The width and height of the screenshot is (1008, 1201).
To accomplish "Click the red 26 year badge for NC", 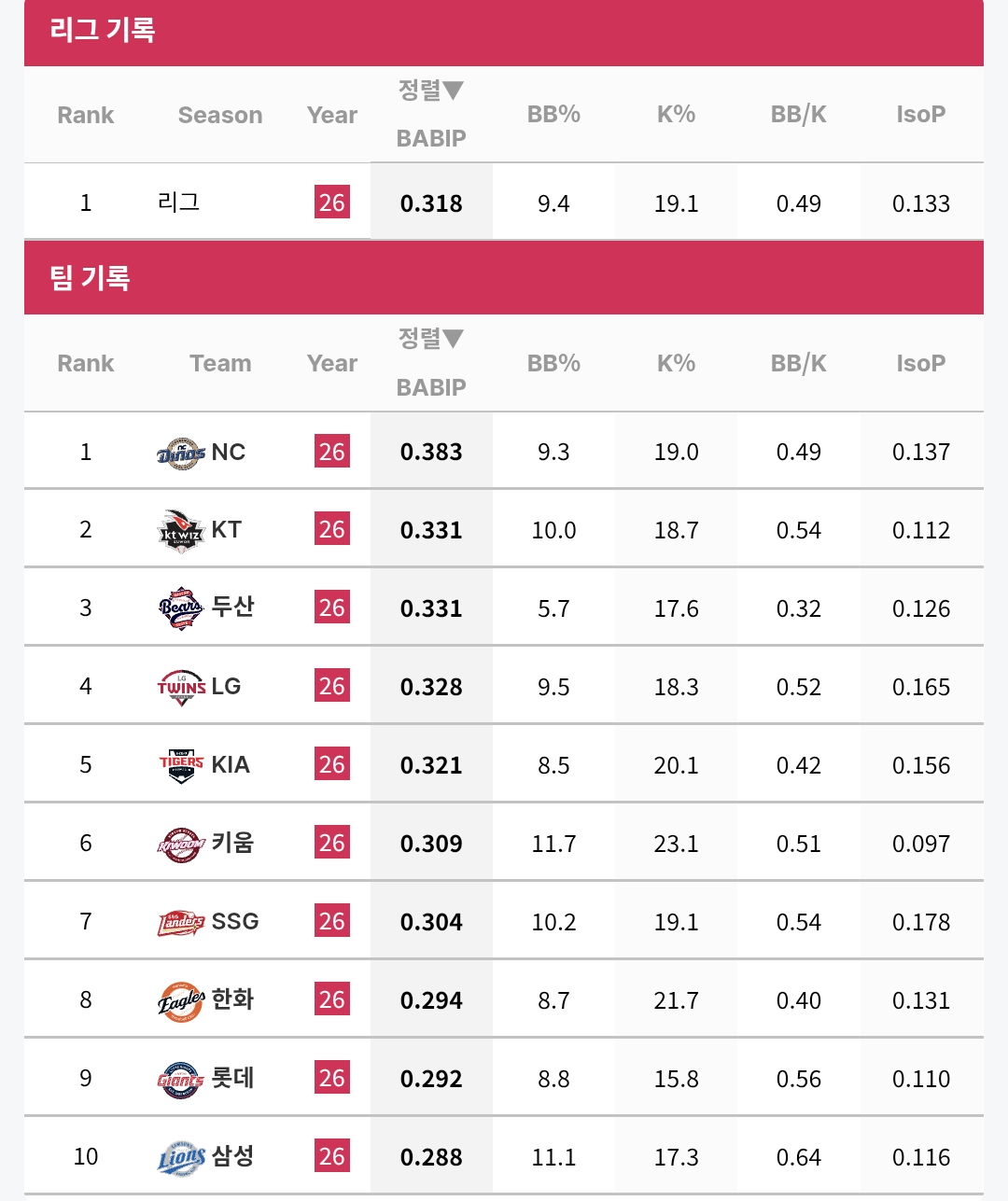I will point(332,452).
